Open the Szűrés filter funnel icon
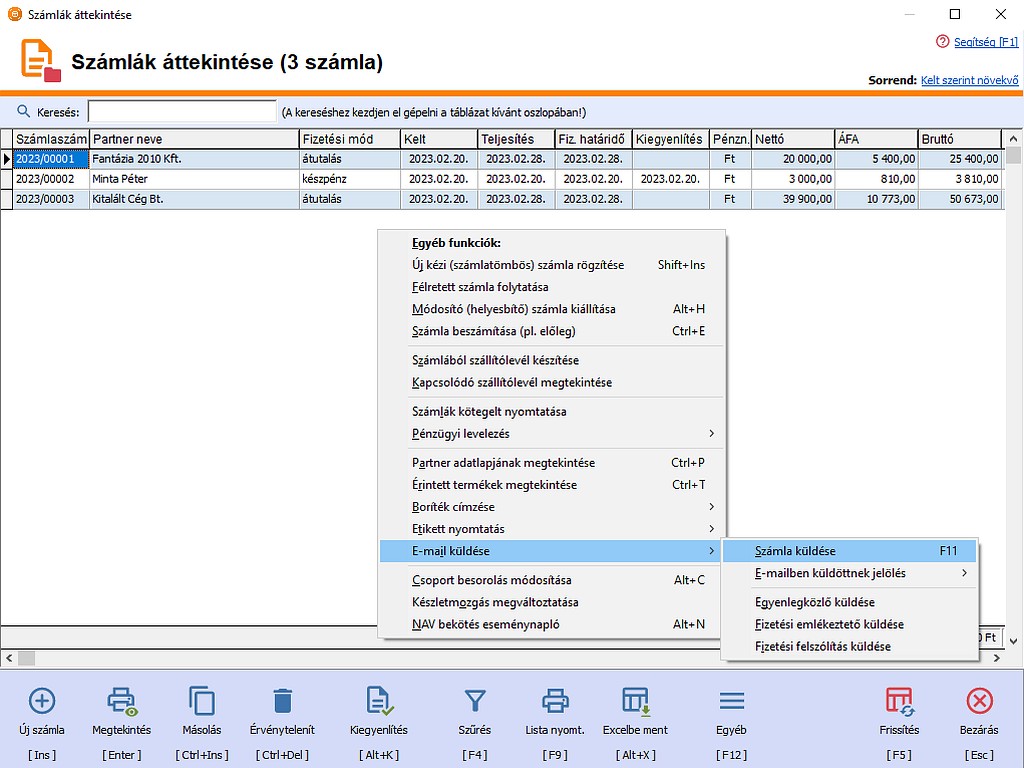The image size is (1024, 768). pyautogui.click(x=475, y=701)
